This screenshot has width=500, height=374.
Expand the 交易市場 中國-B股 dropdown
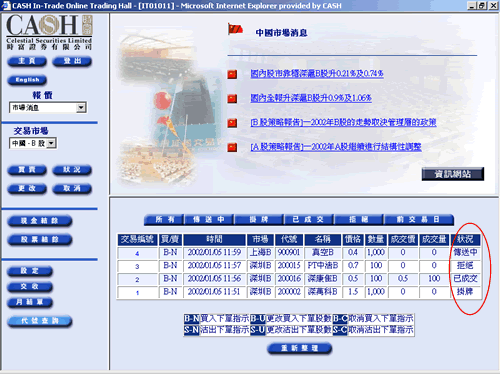point(33,143)
